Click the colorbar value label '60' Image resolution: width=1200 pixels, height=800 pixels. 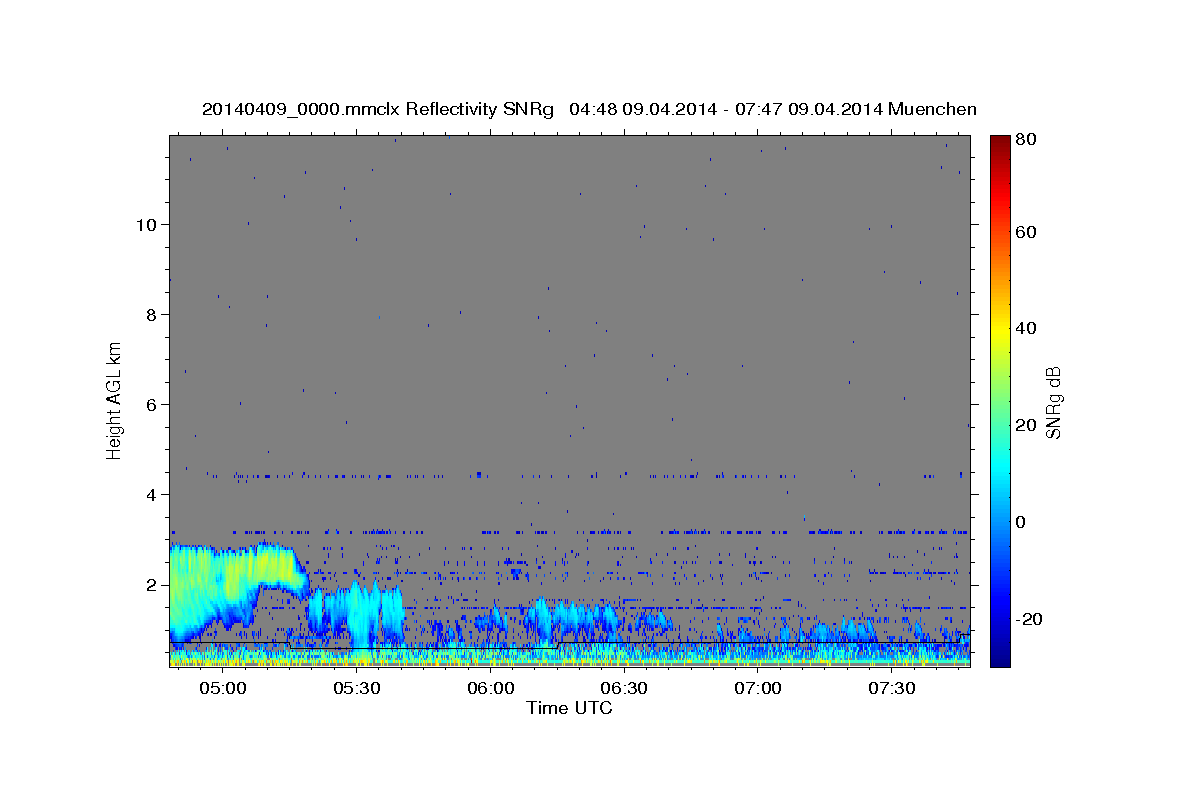(1025, 232)
